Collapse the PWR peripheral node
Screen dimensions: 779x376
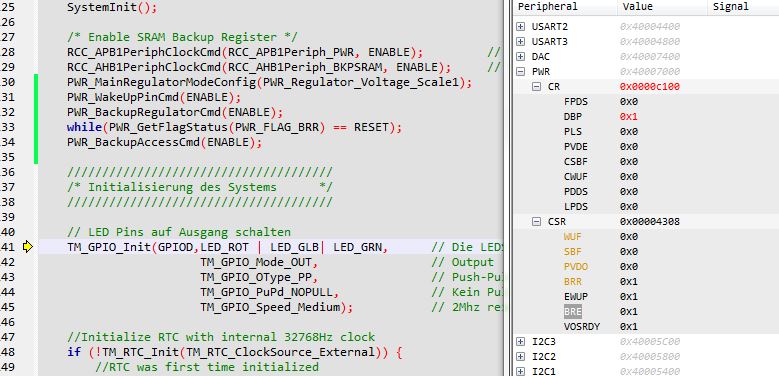[520, 72]
